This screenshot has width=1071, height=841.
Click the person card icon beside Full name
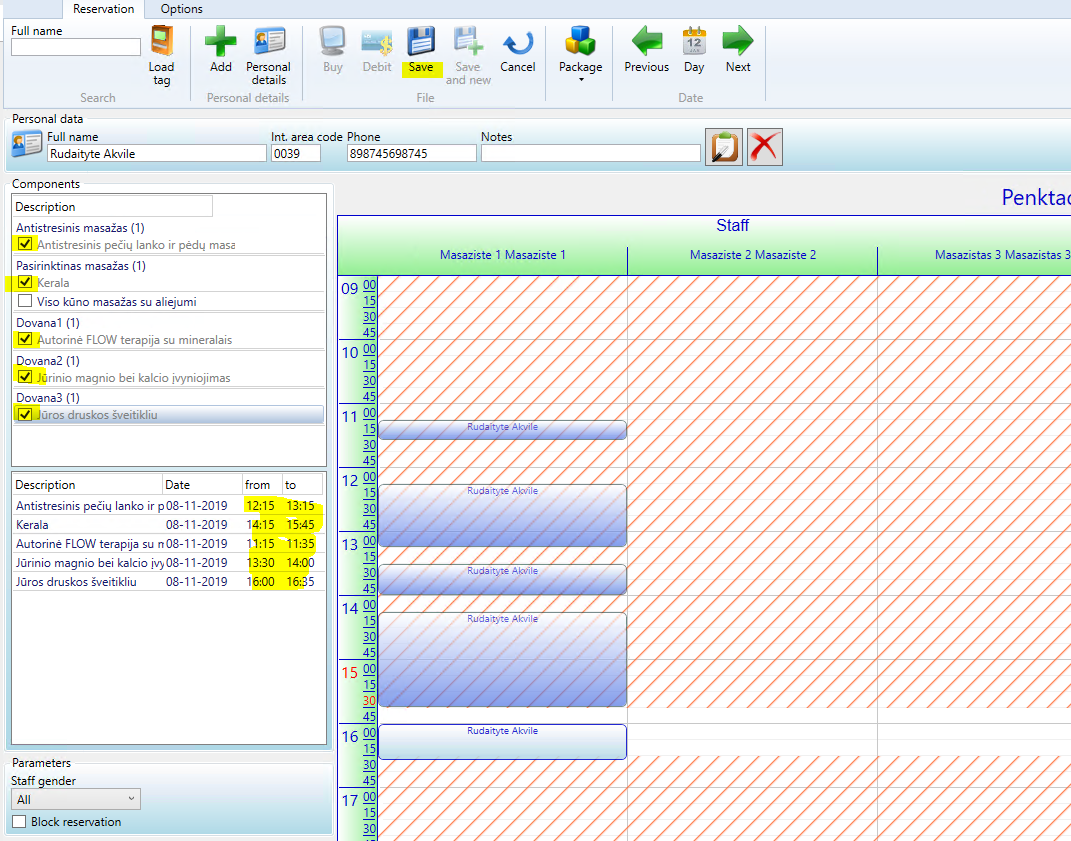click(x=27, y=144)
